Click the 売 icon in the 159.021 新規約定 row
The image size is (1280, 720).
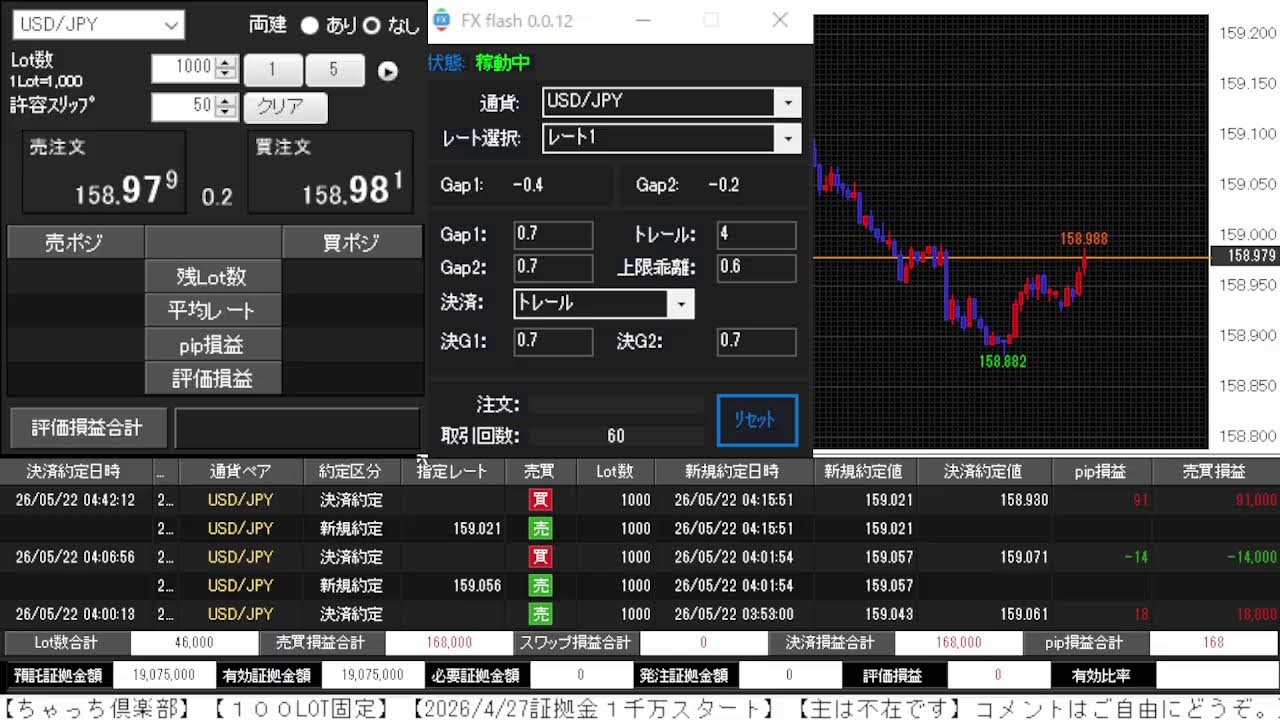tap(540, 528)
